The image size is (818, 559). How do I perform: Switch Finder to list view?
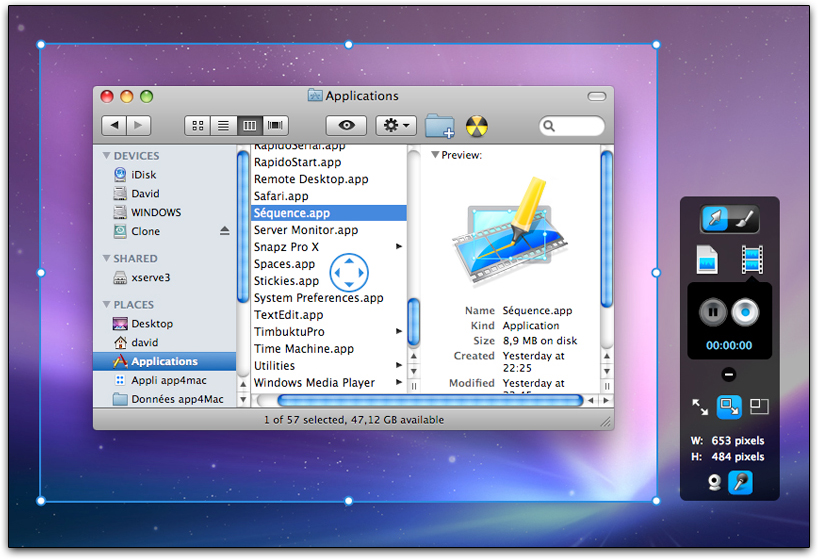coord(223,125)
